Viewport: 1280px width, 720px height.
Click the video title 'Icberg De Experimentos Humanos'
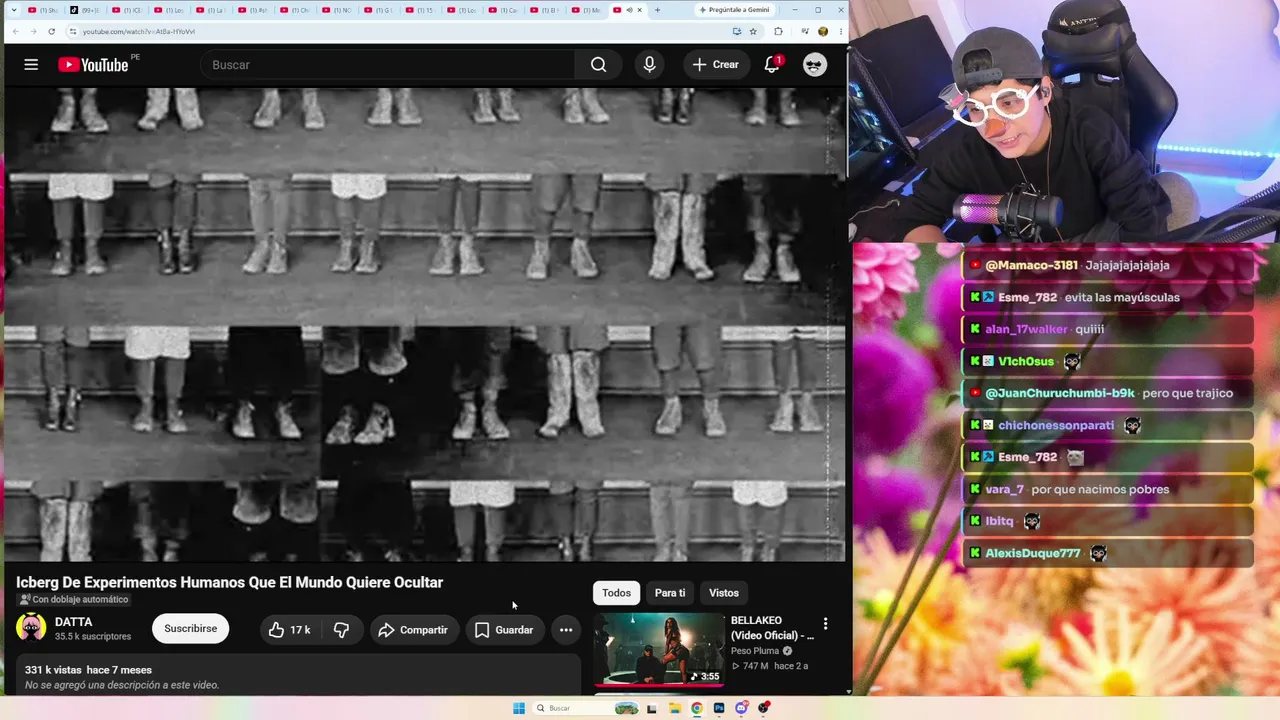point(229,582)
